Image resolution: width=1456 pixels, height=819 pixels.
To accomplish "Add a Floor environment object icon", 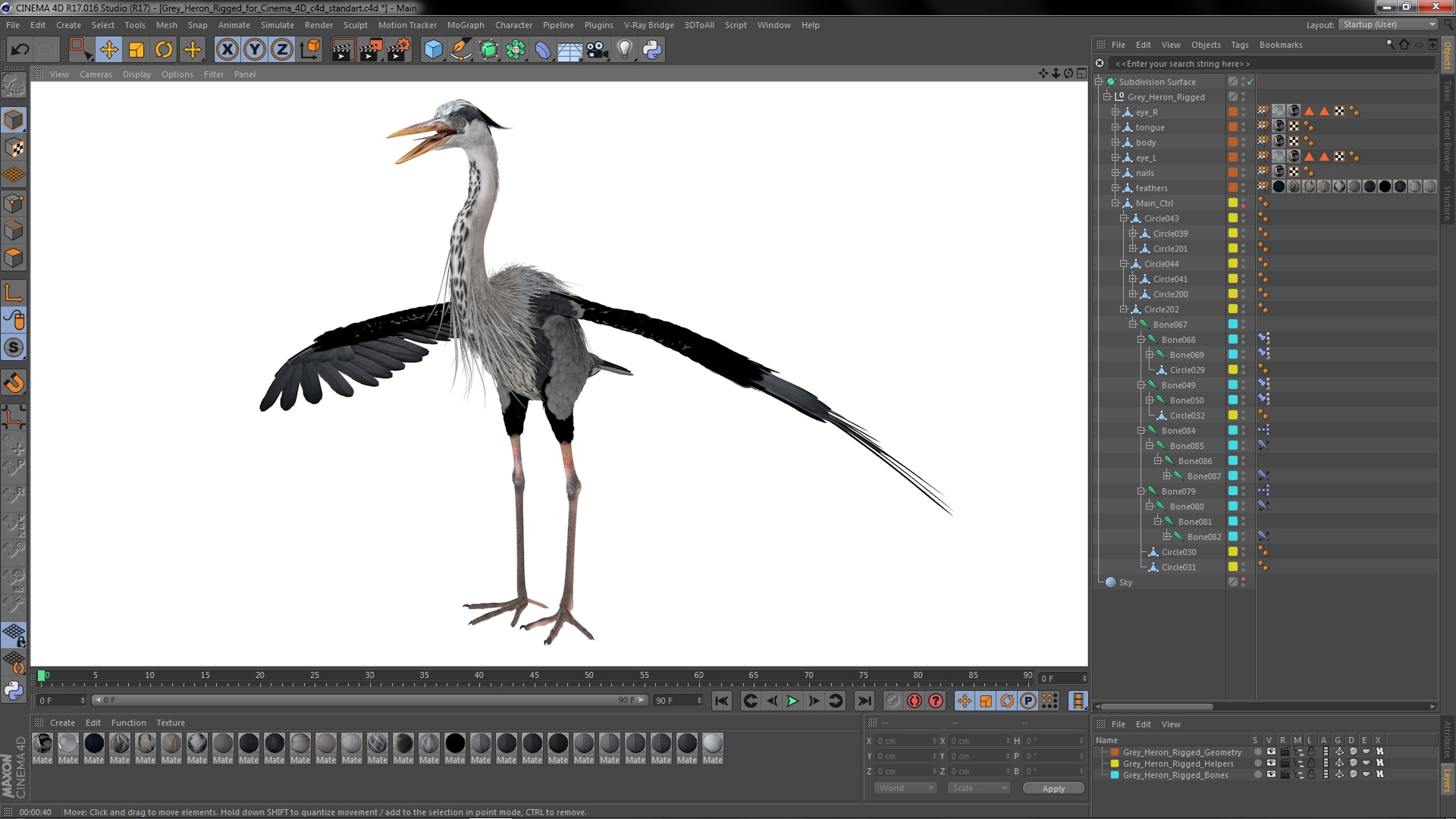I will [x=570, y=50].
